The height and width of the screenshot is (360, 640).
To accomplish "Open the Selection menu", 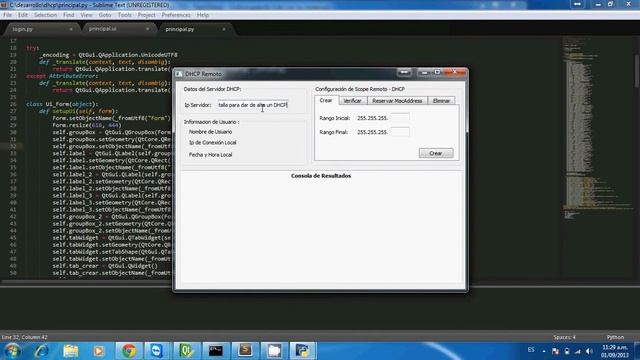I will pyautogui.click(x=45, y=15).
